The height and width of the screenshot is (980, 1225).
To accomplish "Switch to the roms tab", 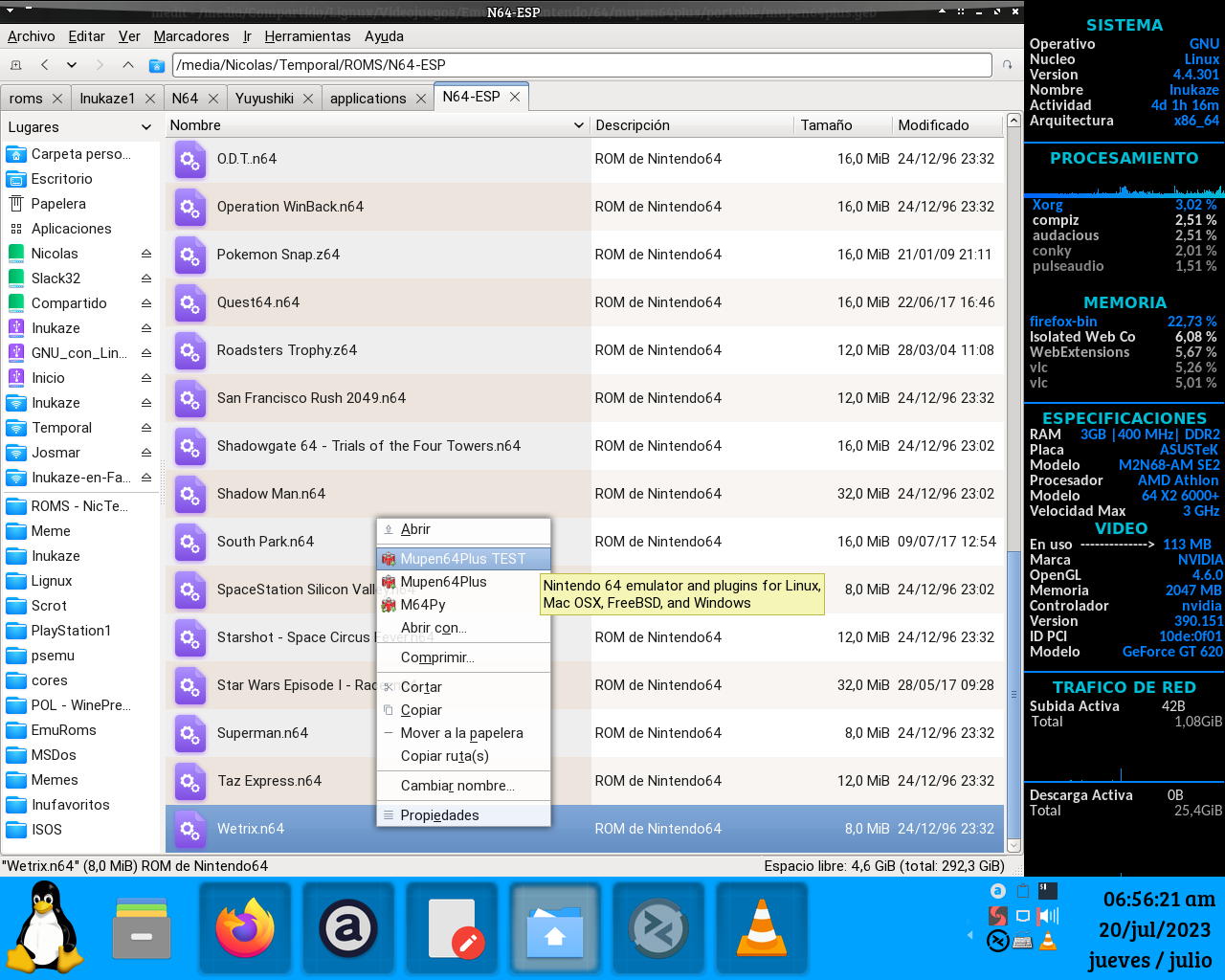I will (x=26, y=99).
